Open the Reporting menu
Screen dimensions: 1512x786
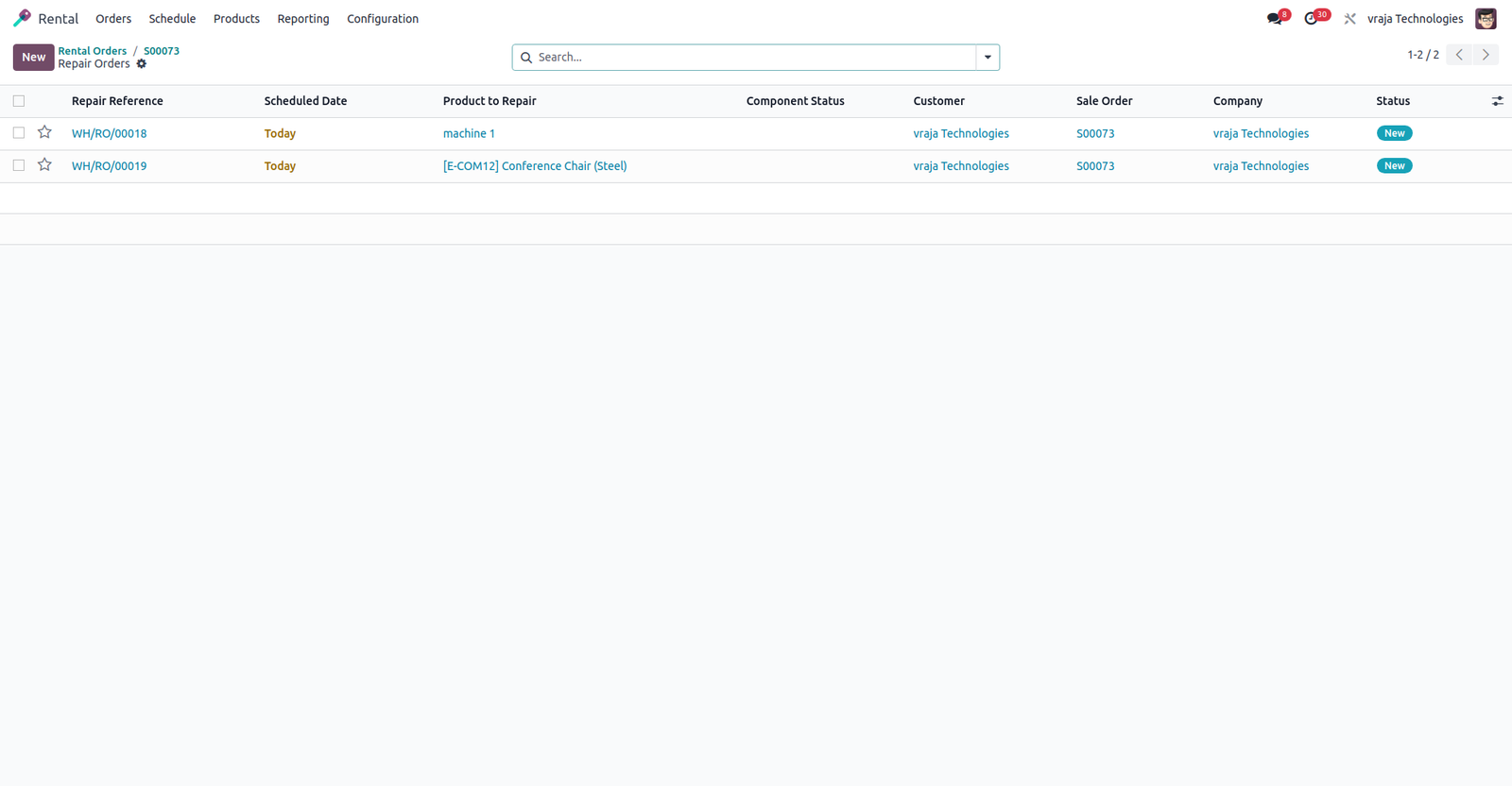[303, 19]
